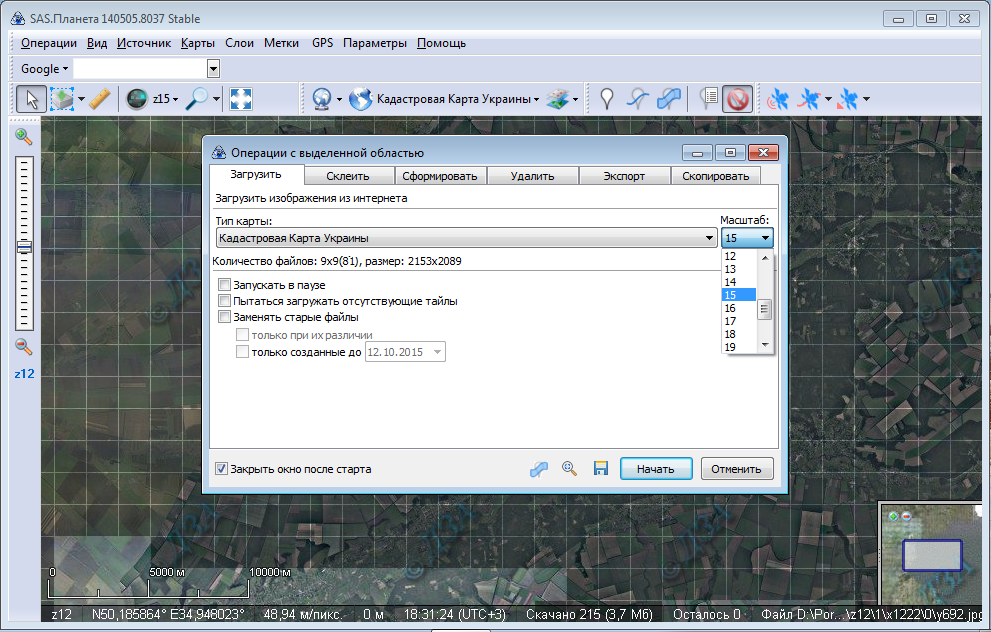991x632 pixels.
Task: Add a new polygon marker
Action: pos(669,99)
